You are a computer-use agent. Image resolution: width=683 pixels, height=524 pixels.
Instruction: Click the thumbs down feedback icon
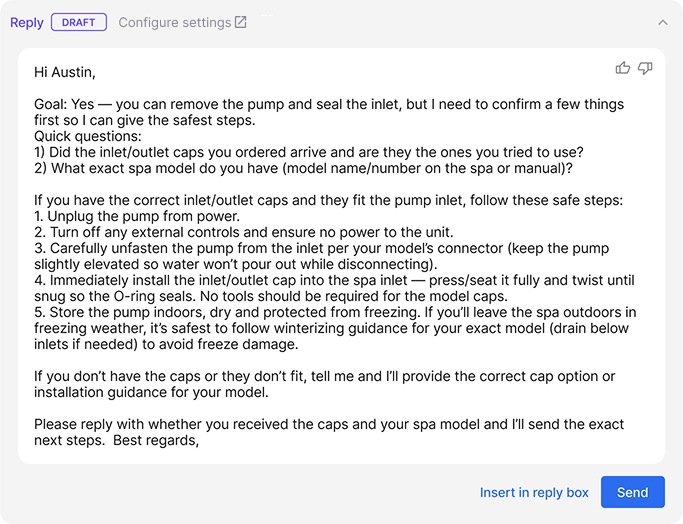tap(645, 68)
